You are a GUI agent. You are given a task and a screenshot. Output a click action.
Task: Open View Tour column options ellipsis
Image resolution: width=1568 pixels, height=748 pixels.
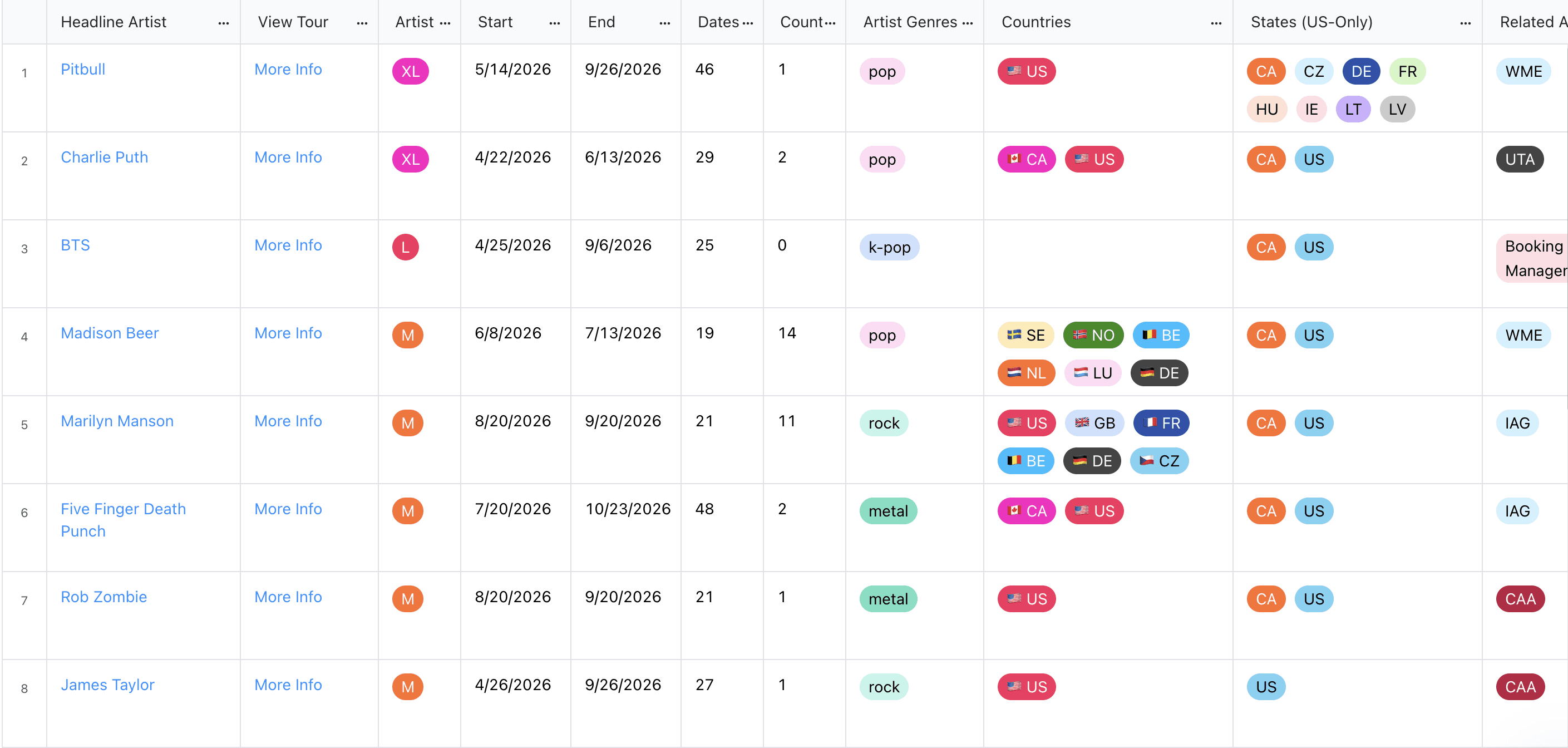(362, 23)
